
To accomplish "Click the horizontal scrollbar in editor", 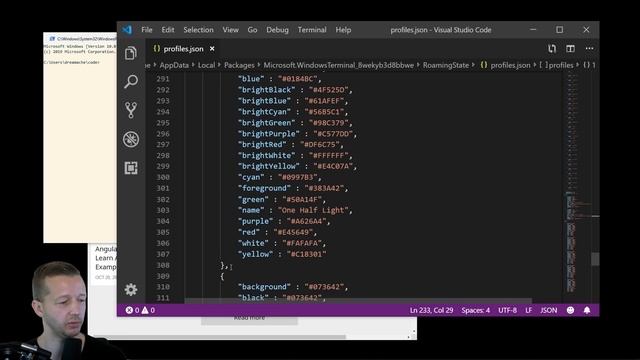I will pyautogui.click(x=358, y=301).
